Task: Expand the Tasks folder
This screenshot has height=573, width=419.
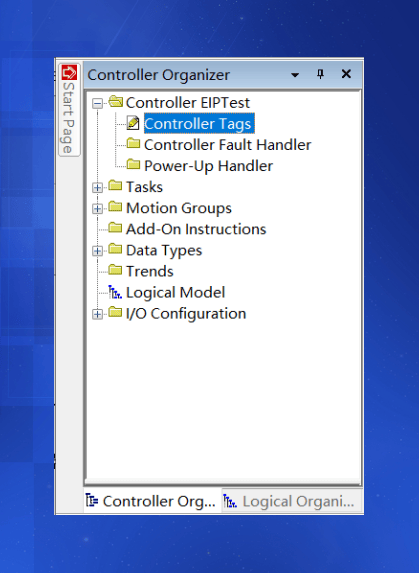Action: [x=97, y=188]
